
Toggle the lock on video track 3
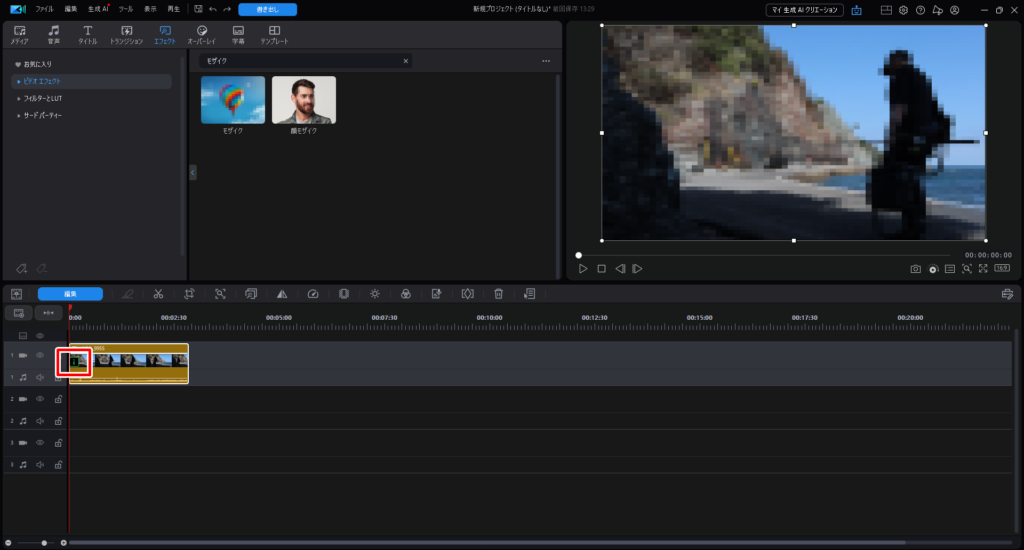coord(58,442)
